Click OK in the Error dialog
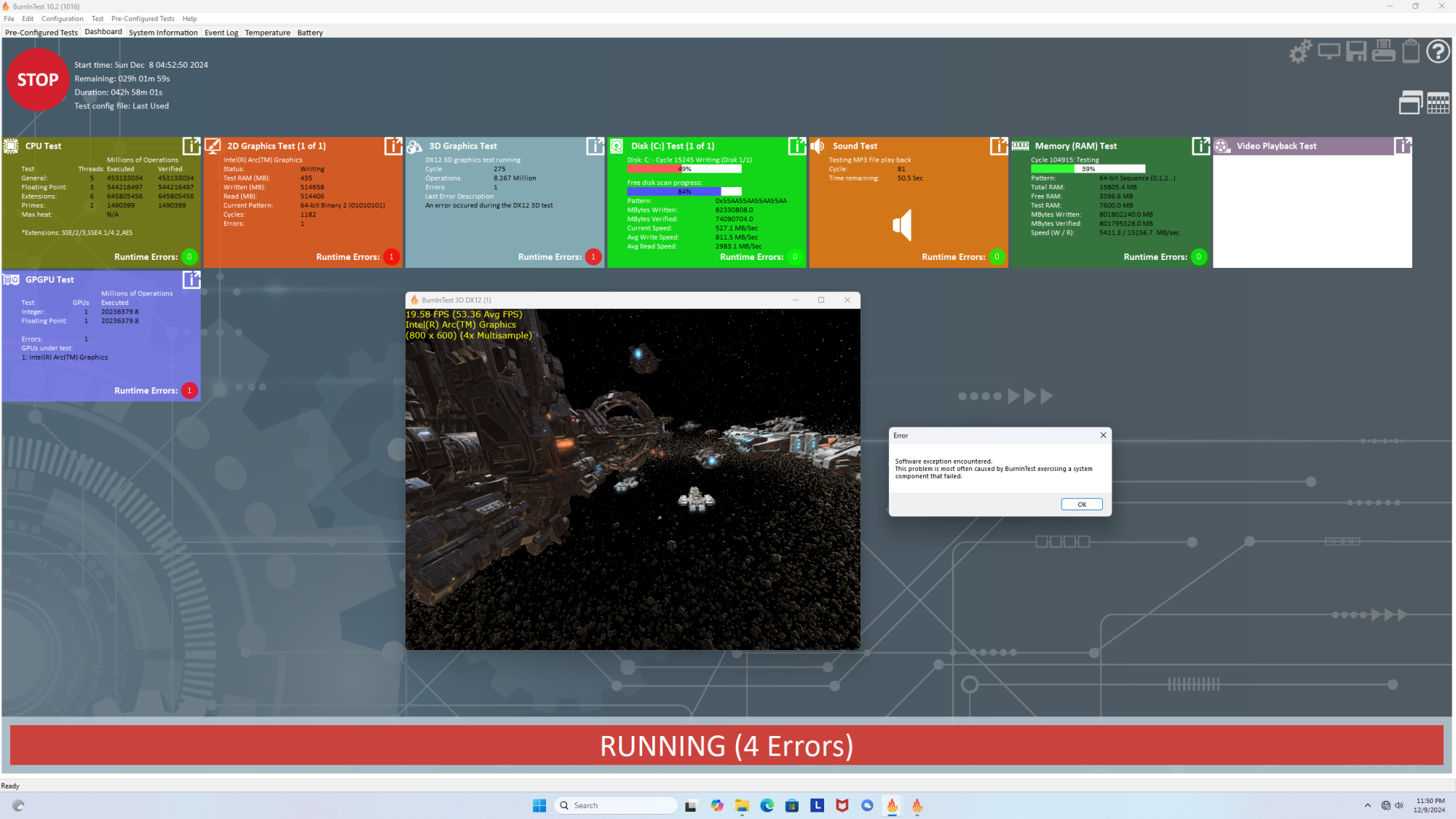Image resolution: width=1456 pixels, height=819 pixels. coord(1082,505)
